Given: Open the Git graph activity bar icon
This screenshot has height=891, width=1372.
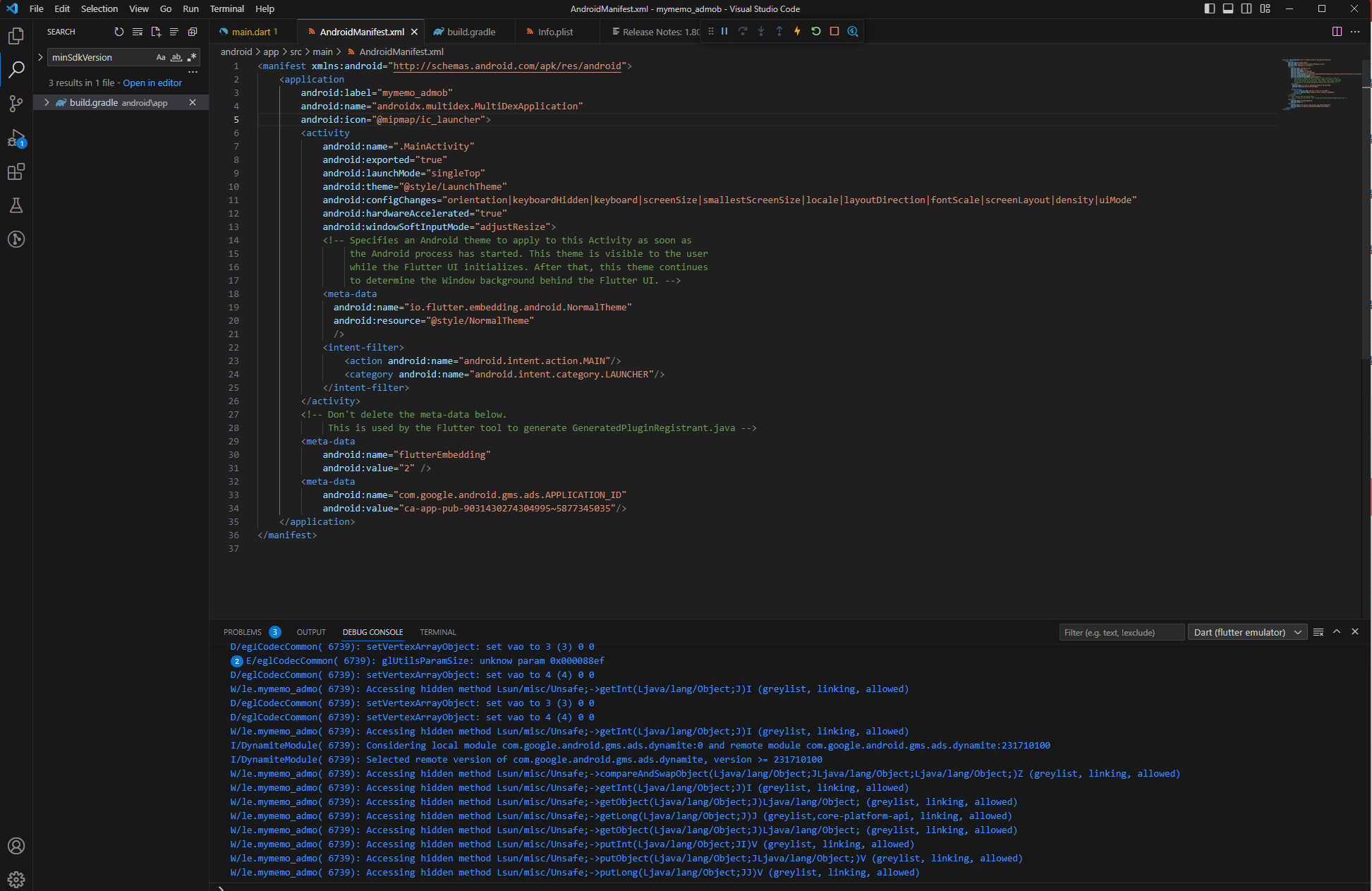Looking at the screenshot, I should coord(16,239).
